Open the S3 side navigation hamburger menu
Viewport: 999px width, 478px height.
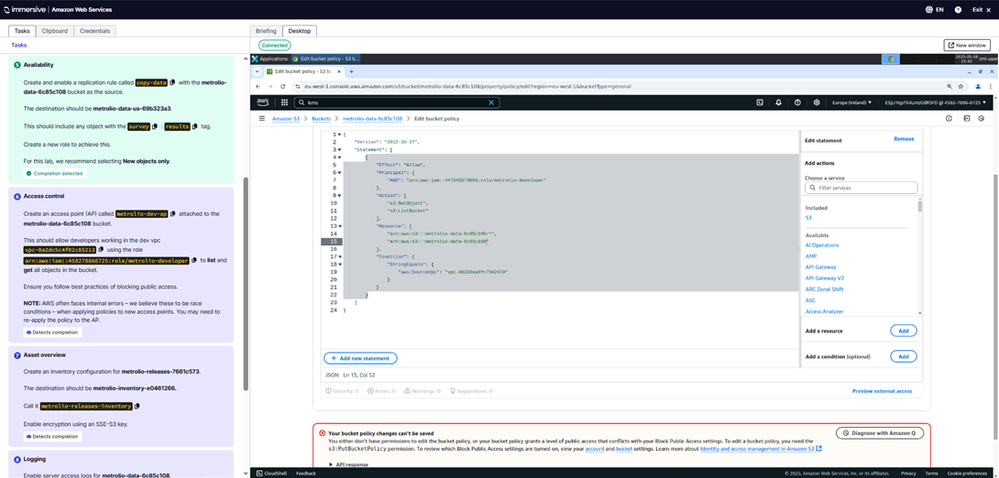coord(262,119)
